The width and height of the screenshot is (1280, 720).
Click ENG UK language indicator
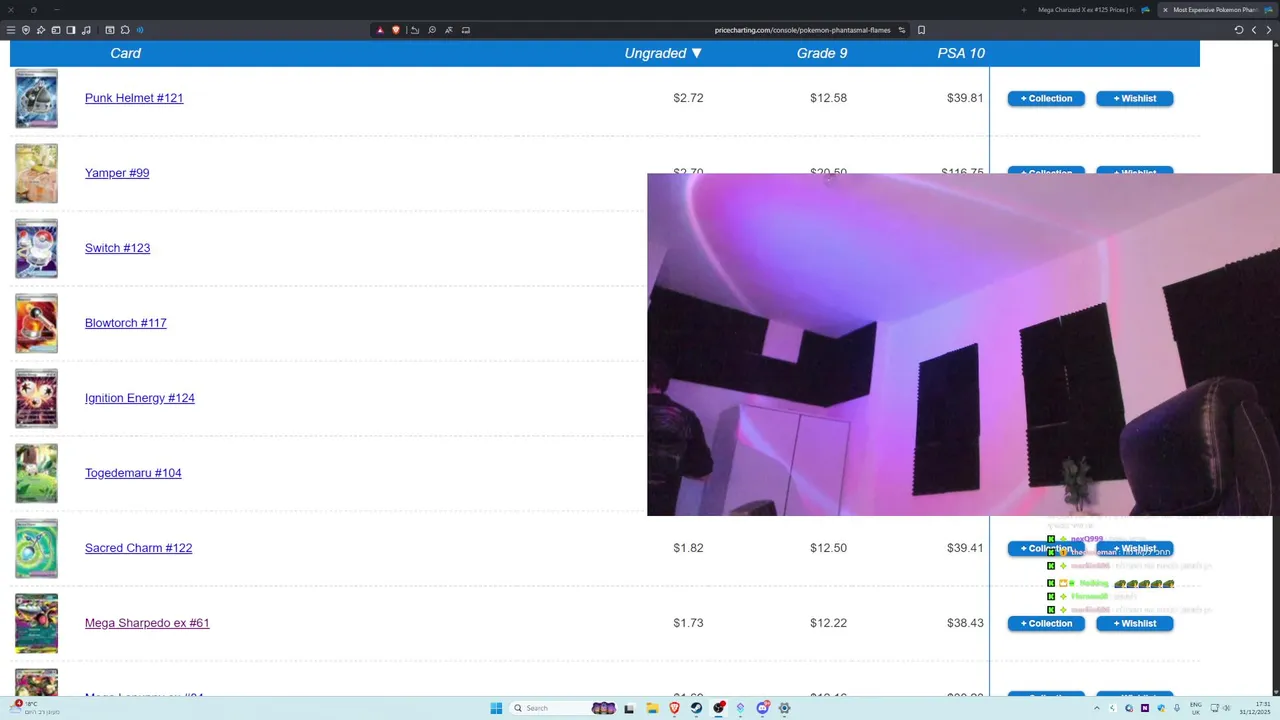point(1196,708)
